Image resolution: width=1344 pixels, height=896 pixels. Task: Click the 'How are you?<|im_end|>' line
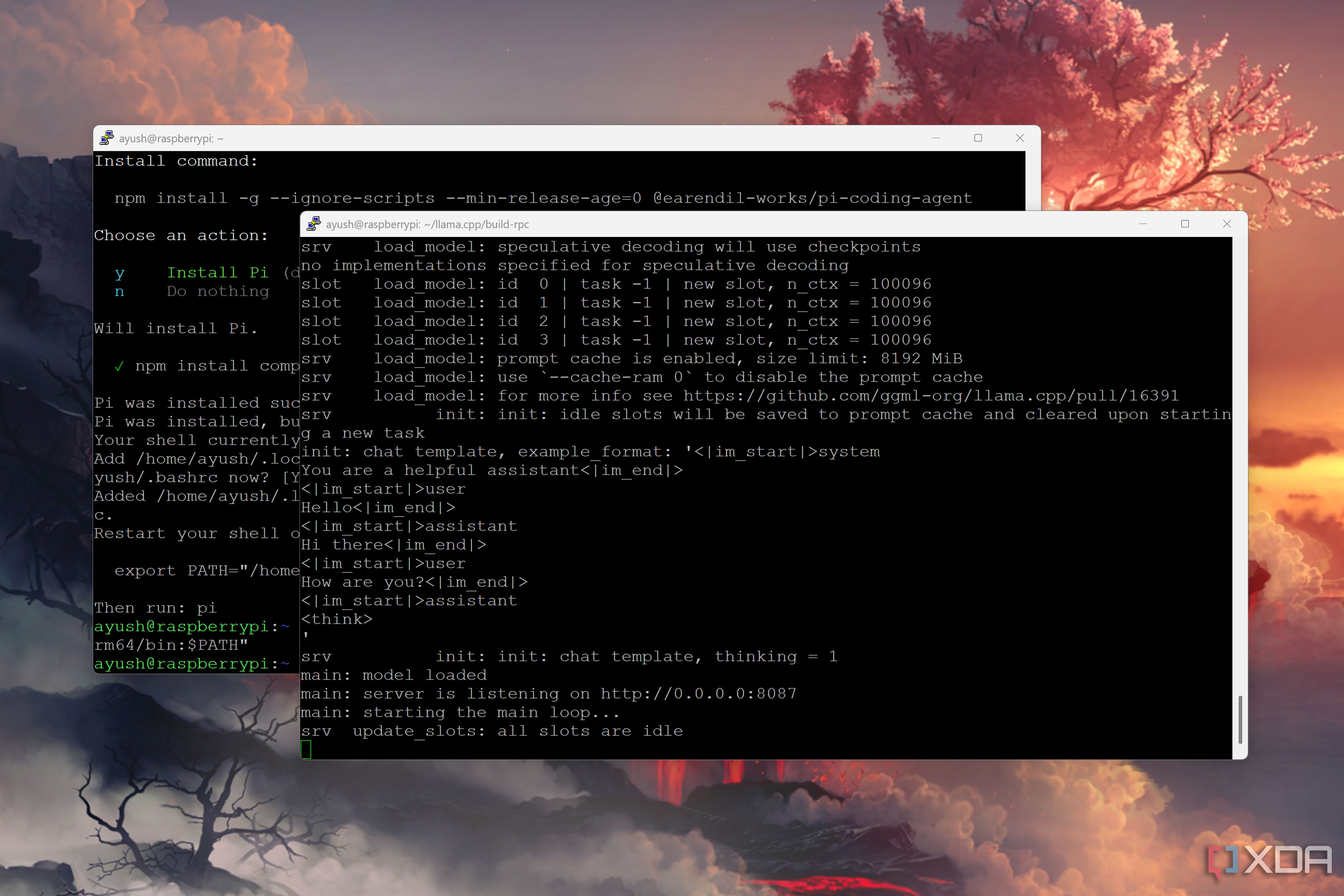tap(414, 582)
